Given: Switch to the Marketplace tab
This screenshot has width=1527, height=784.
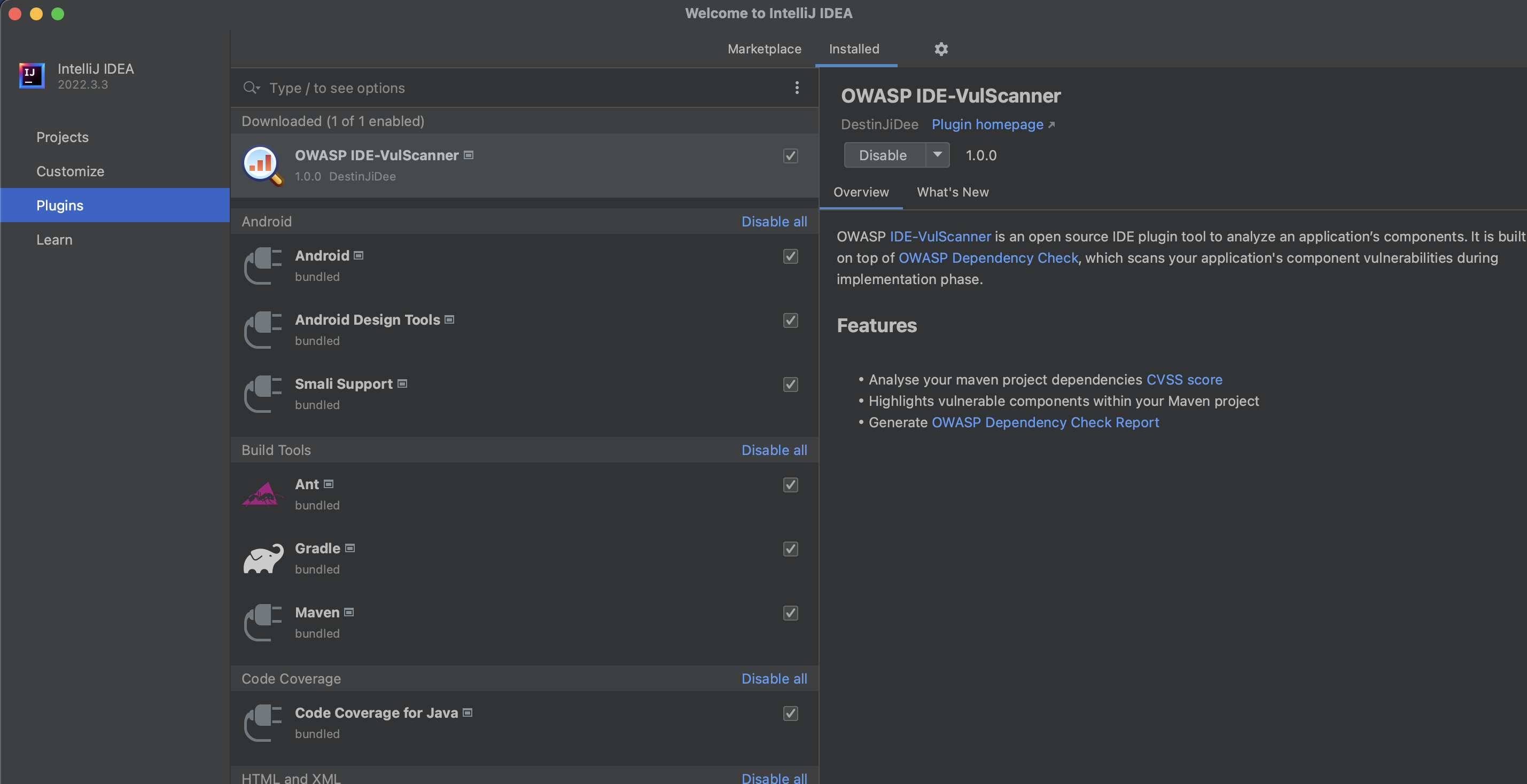Looking at the screenshot, I should (764, 49).
